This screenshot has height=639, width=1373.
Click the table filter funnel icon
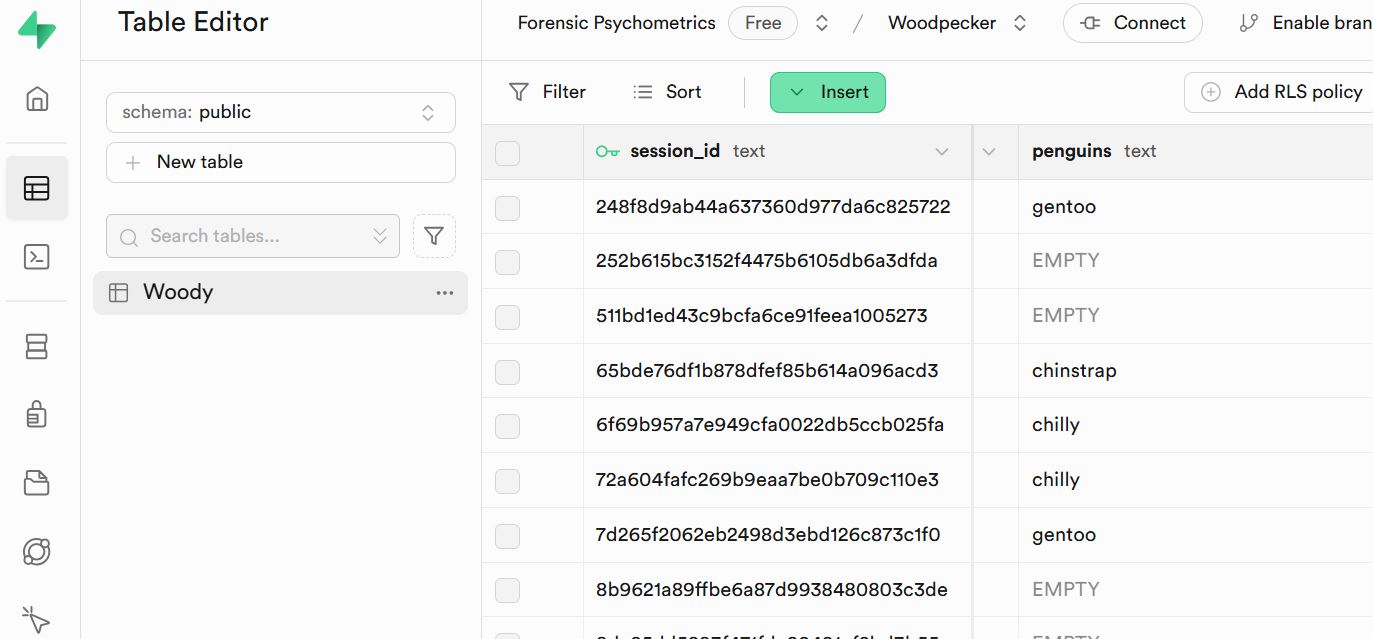point(434,236)
